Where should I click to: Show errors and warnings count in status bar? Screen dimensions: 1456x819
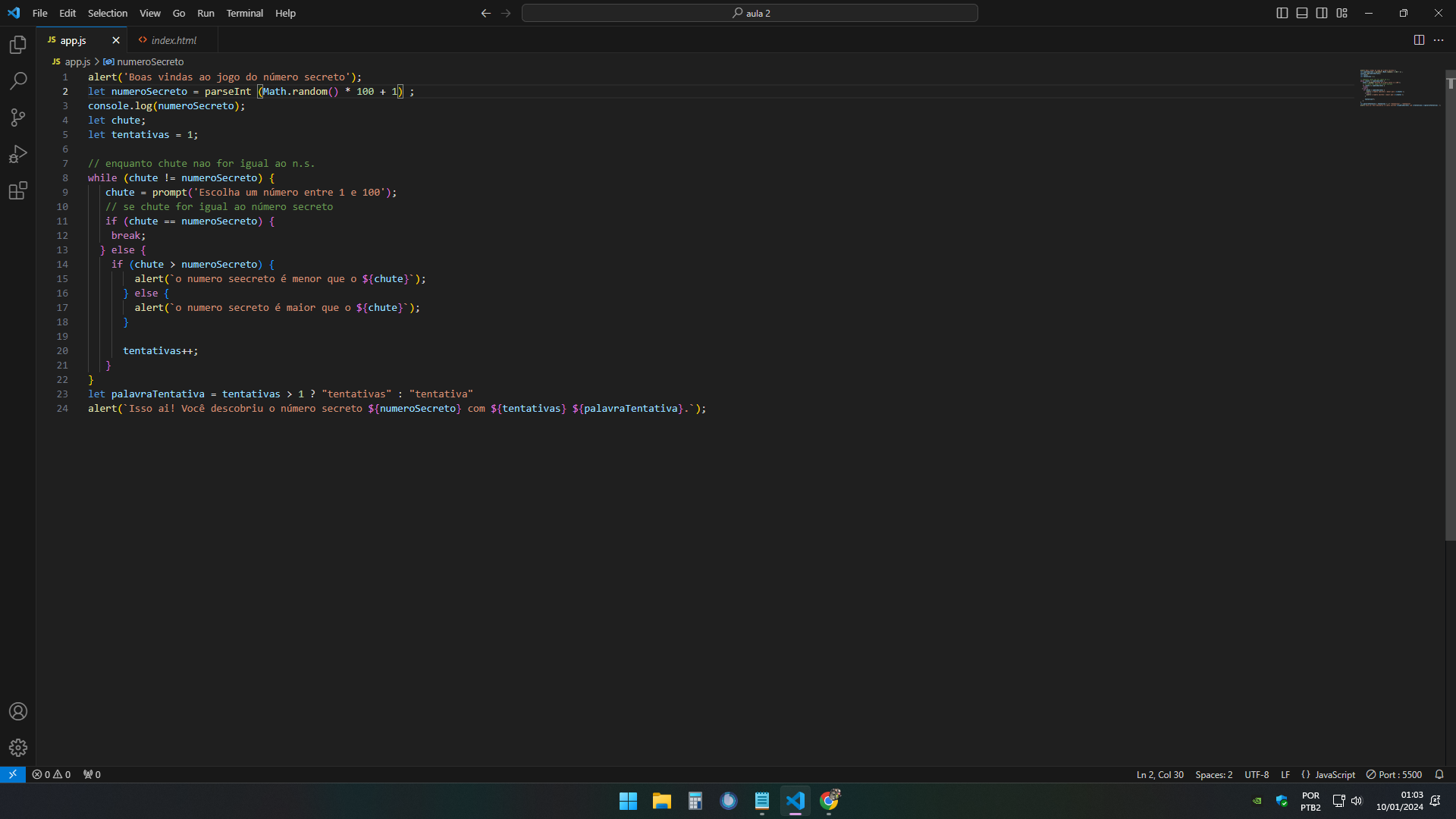click(x=52, y=774)
